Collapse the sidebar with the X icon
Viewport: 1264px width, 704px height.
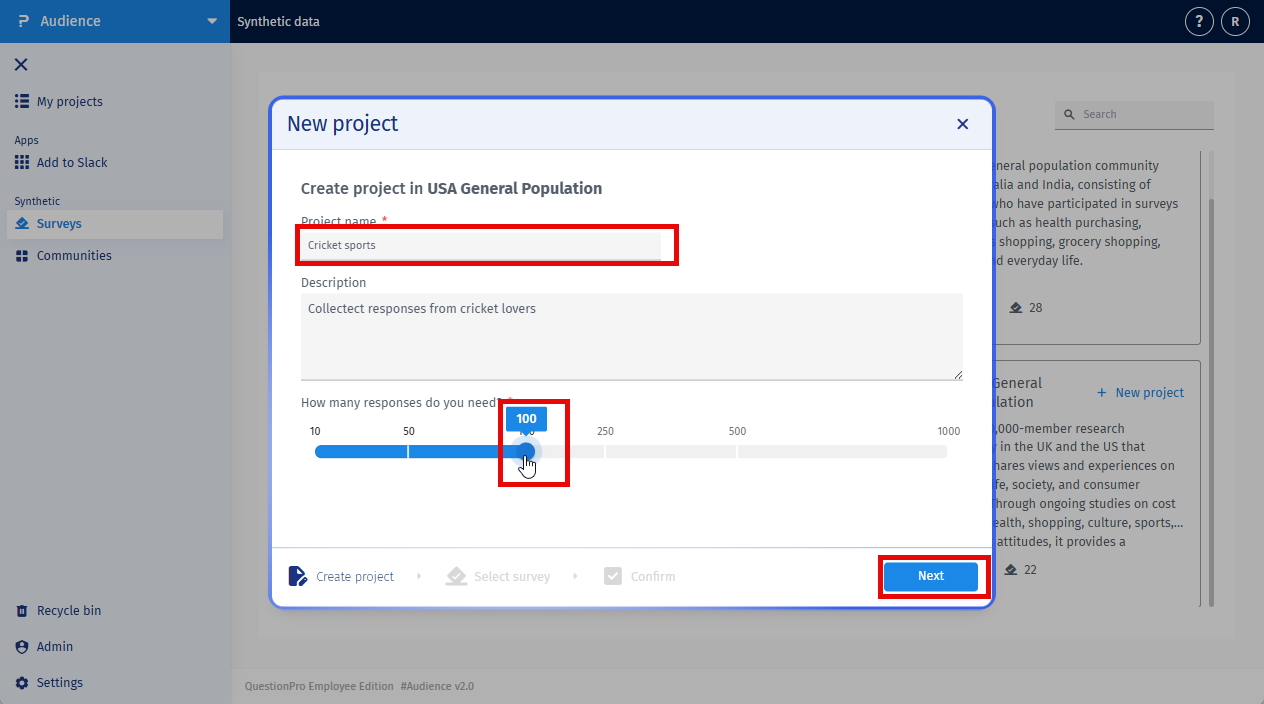coord(23,64)
